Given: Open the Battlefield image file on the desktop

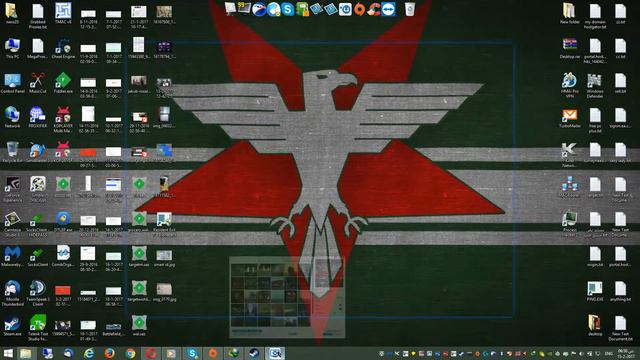Looking at the screenshot, I should coord(113,329).
